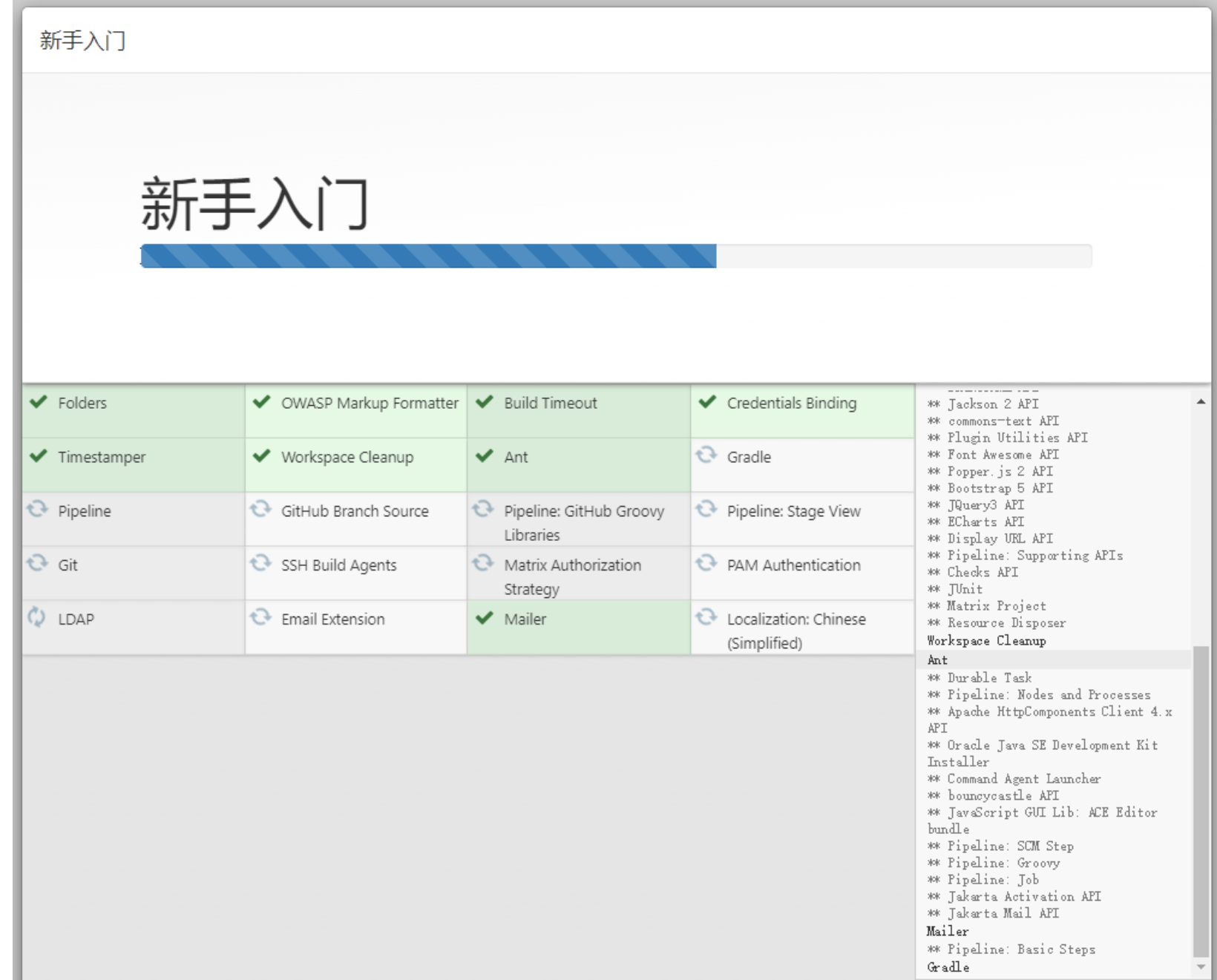Viewport: 1217px width, 980px height.
Task: Click the Pipeline: Basic Steps log line
Action: (x=1011, y=950)
